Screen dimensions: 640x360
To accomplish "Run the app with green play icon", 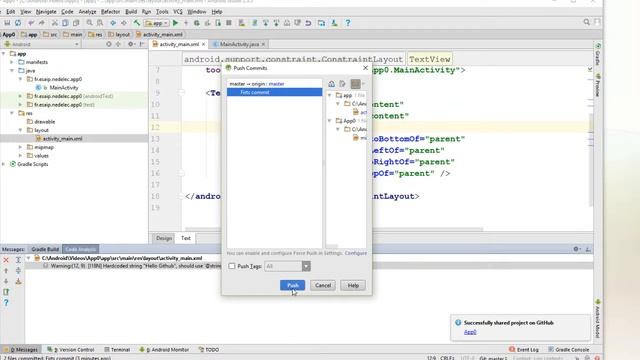I will coord(176,23).
